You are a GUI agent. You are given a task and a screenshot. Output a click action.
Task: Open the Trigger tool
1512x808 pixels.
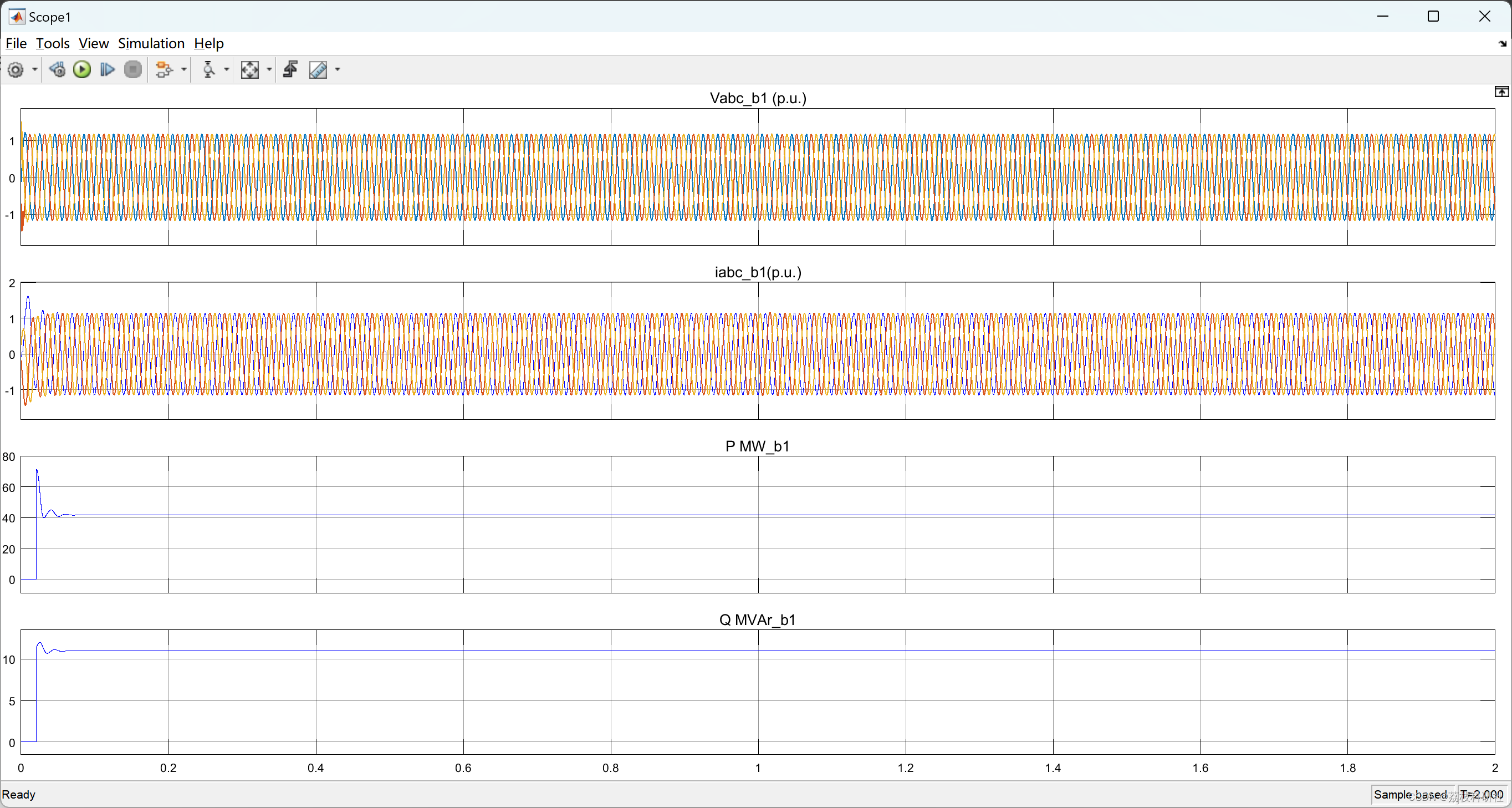pyautogui.click(x=208, y=70)
